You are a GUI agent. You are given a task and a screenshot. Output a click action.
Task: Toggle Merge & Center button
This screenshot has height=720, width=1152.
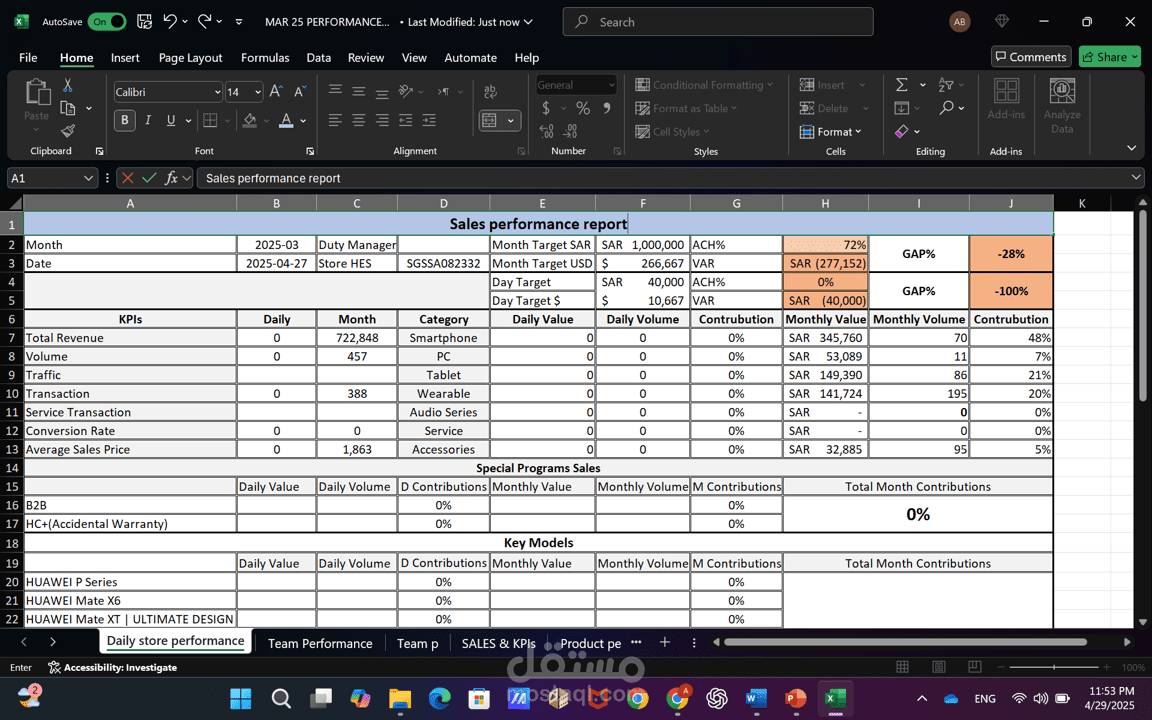(490, 120)
